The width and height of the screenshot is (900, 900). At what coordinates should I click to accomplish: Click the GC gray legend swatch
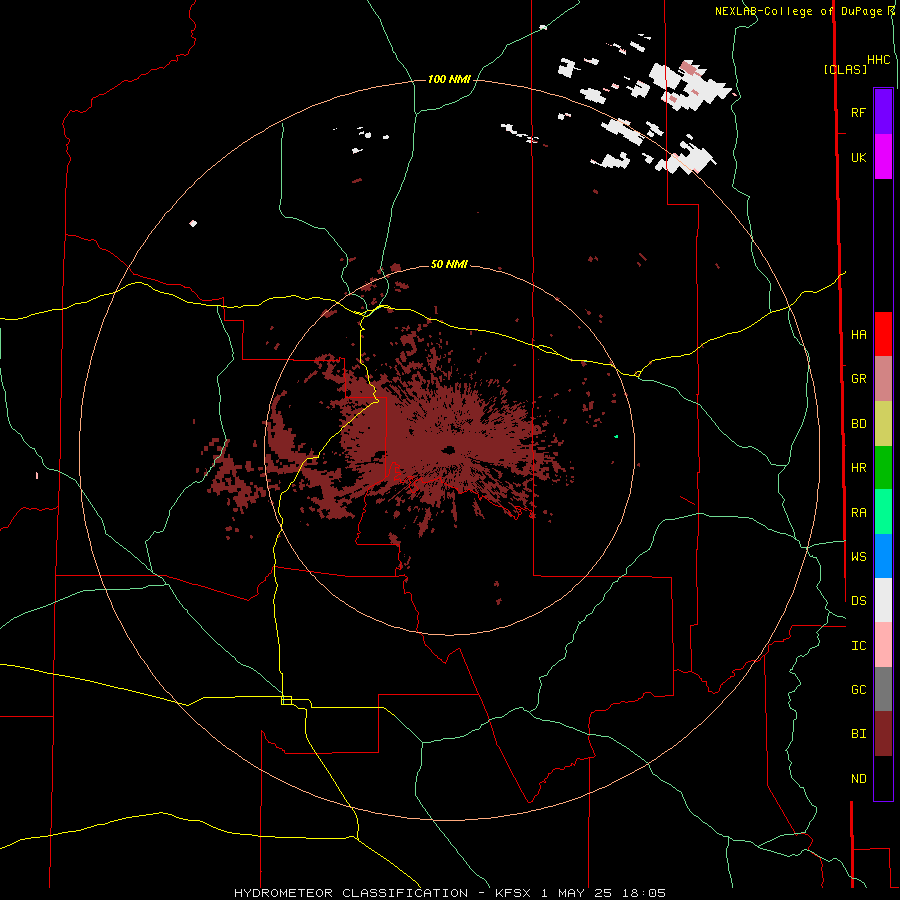(x=883, y=689)
